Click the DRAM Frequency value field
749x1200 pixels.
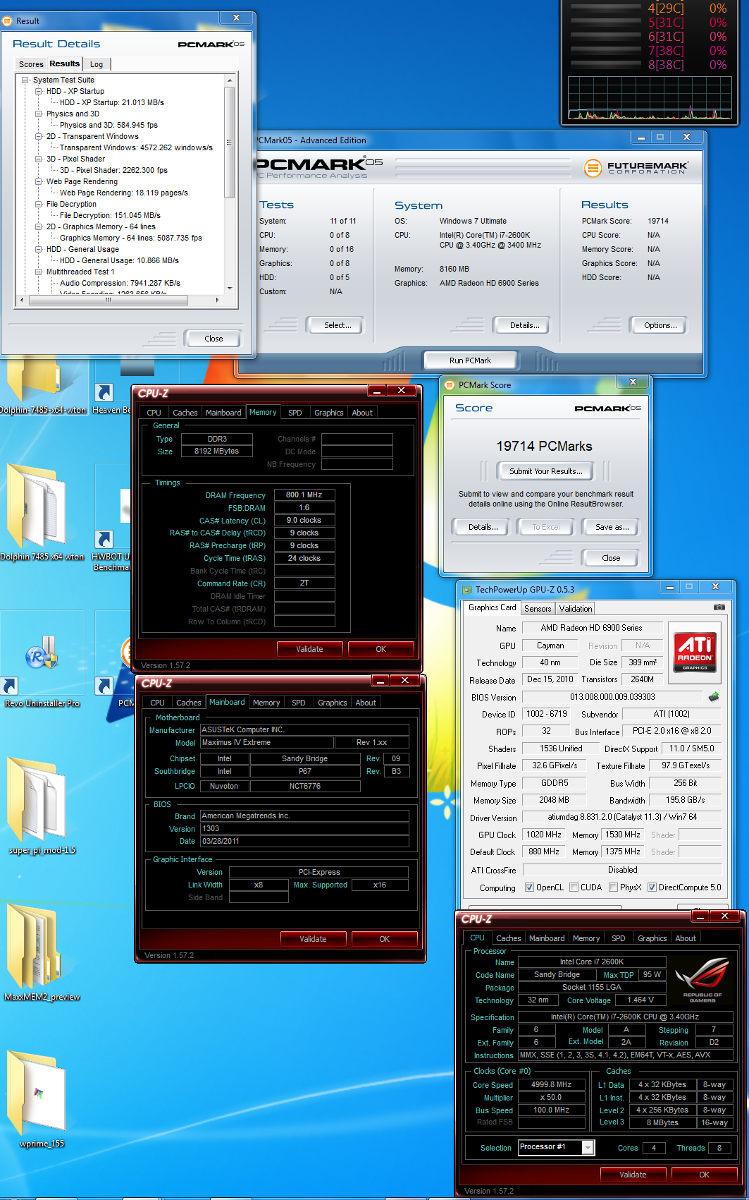pyautogui.click(x=304, y=495)
